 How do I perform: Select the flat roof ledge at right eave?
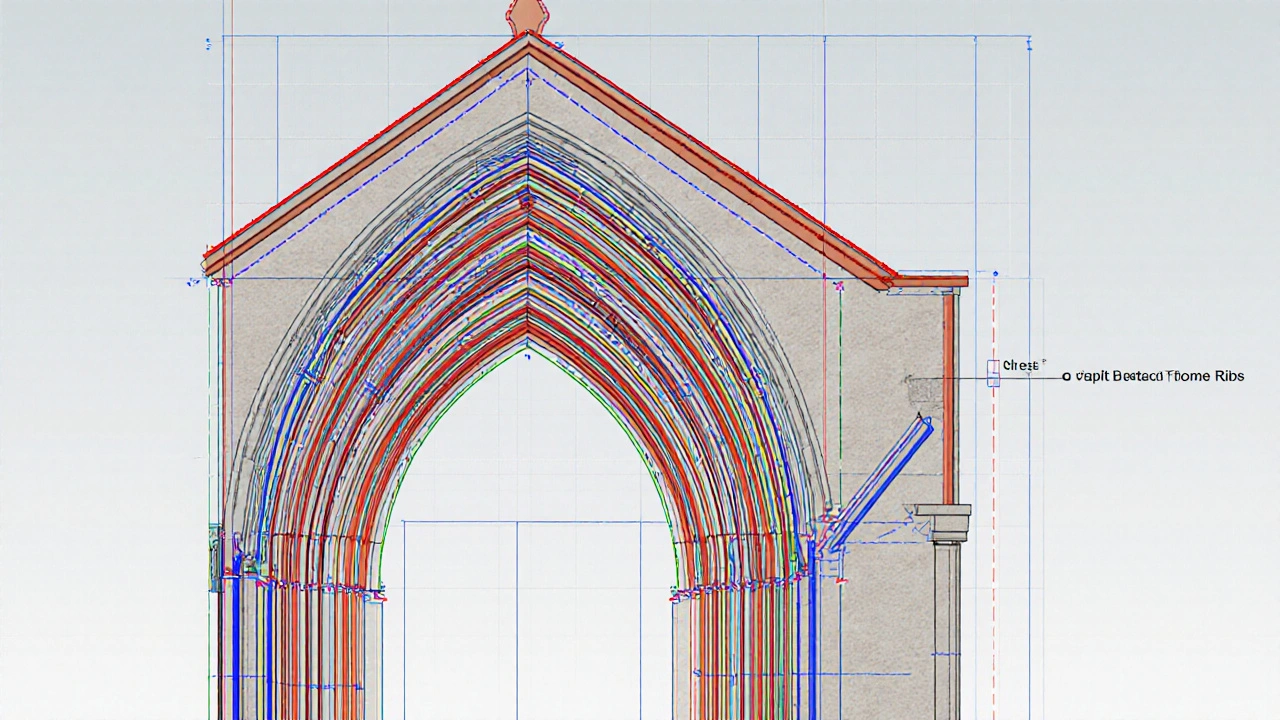(x=930, y=281)
